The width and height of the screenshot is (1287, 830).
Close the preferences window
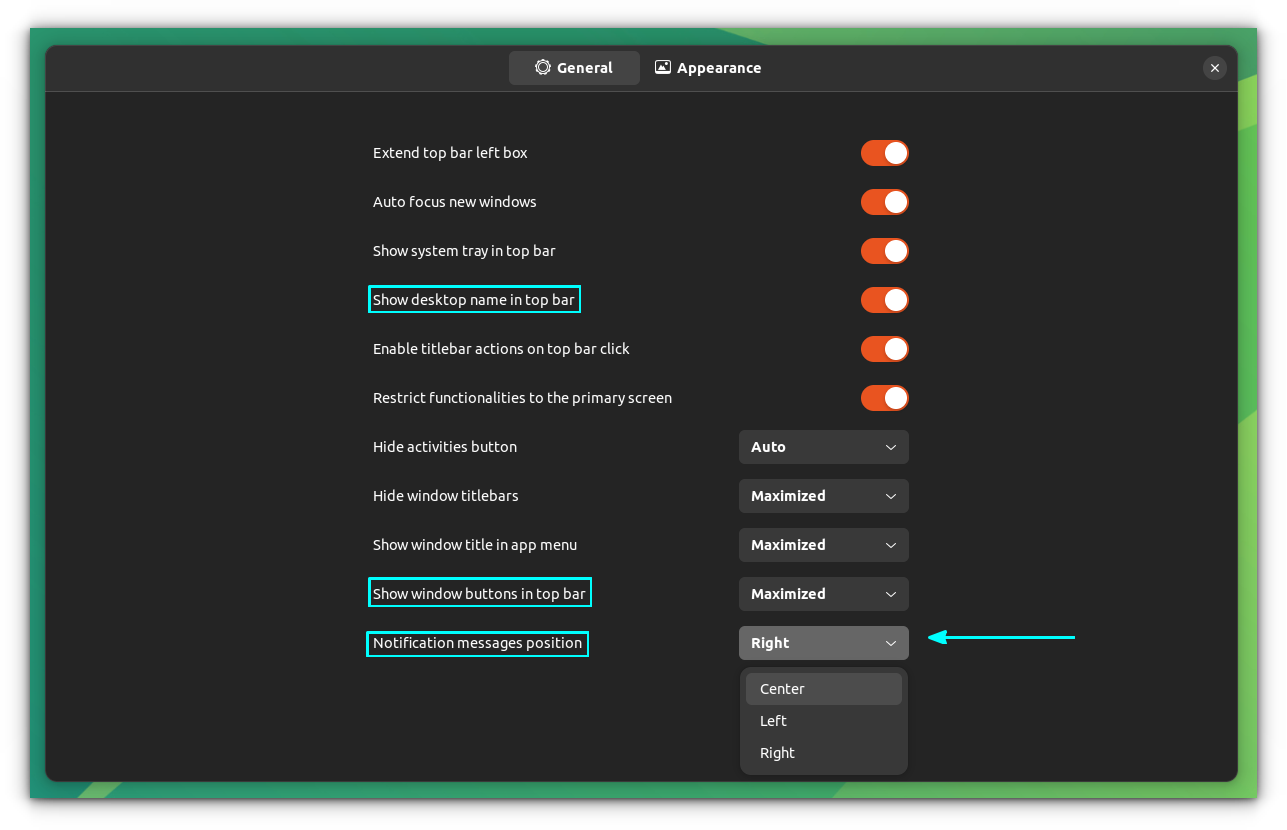(x=1215, y=68)
